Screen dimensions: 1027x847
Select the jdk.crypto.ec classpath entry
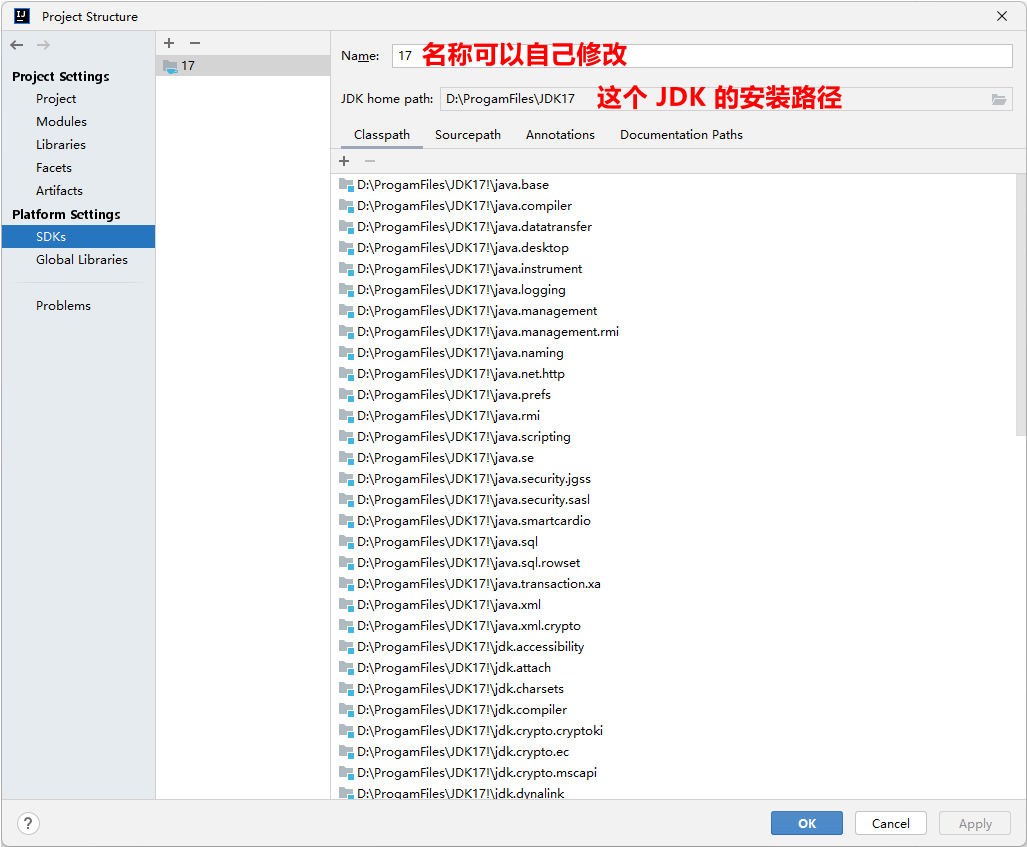click(x=454, y=751)
